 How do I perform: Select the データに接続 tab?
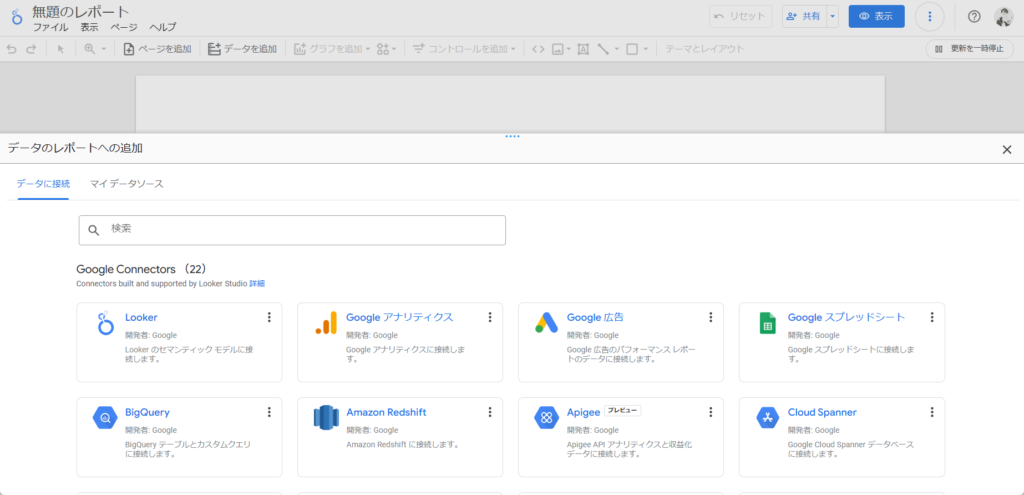43,184
